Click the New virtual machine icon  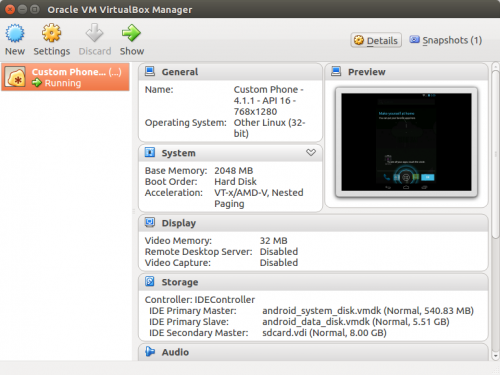click(x=15, y=33)
